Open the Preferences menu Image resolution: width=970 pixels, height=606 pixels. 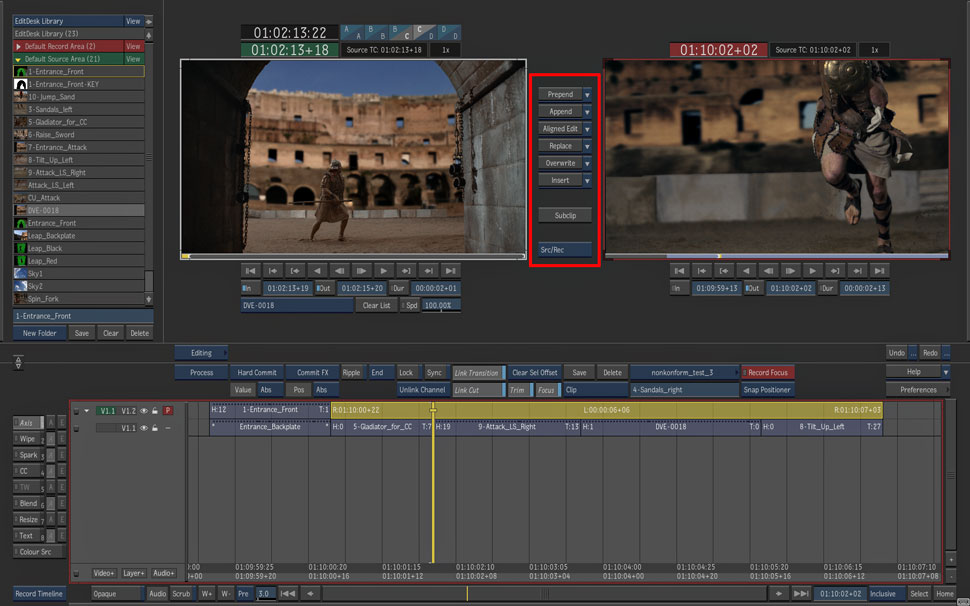click(x=918, y=390)
